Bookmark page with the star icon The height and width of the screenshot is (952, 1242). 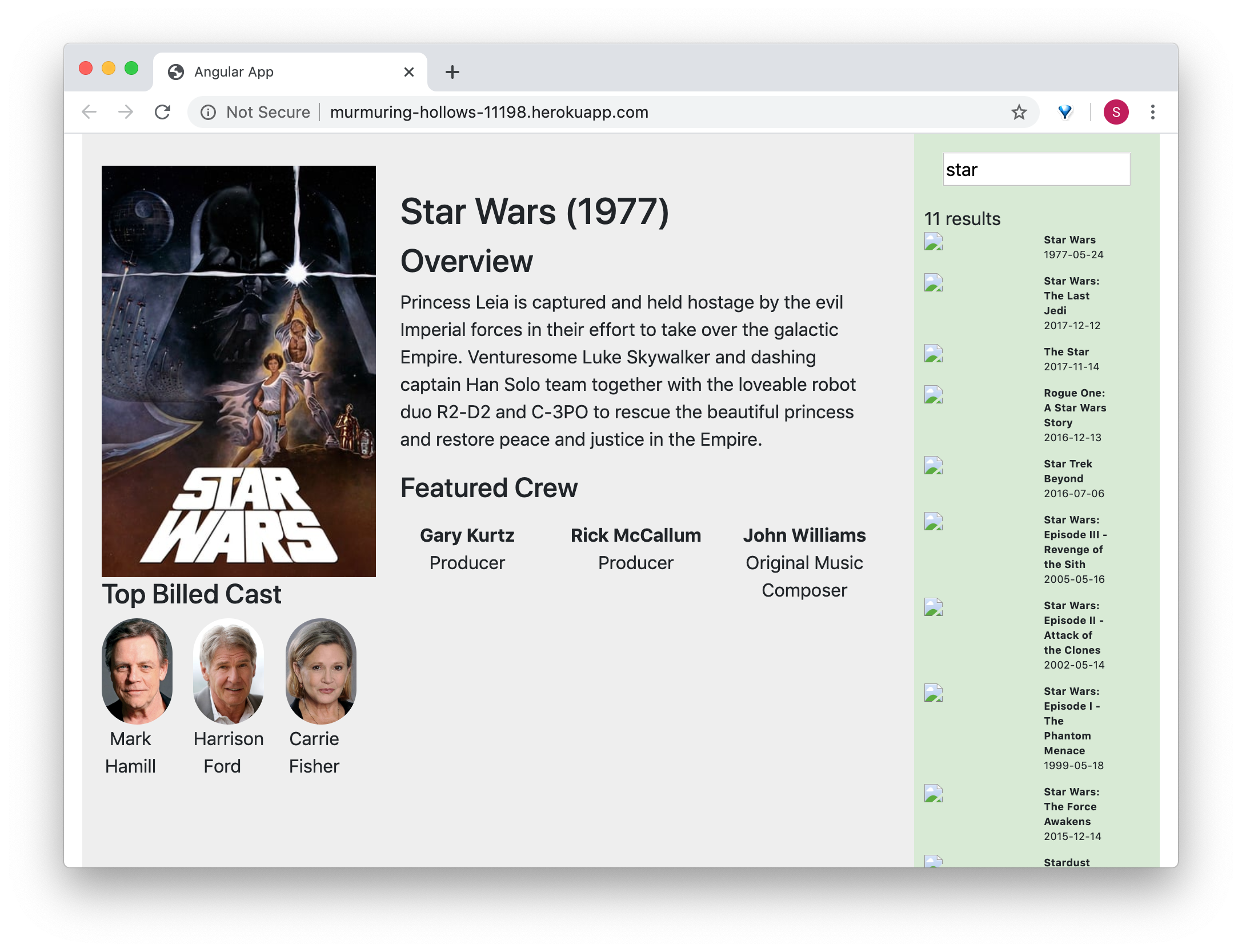tap(1019, 112)
